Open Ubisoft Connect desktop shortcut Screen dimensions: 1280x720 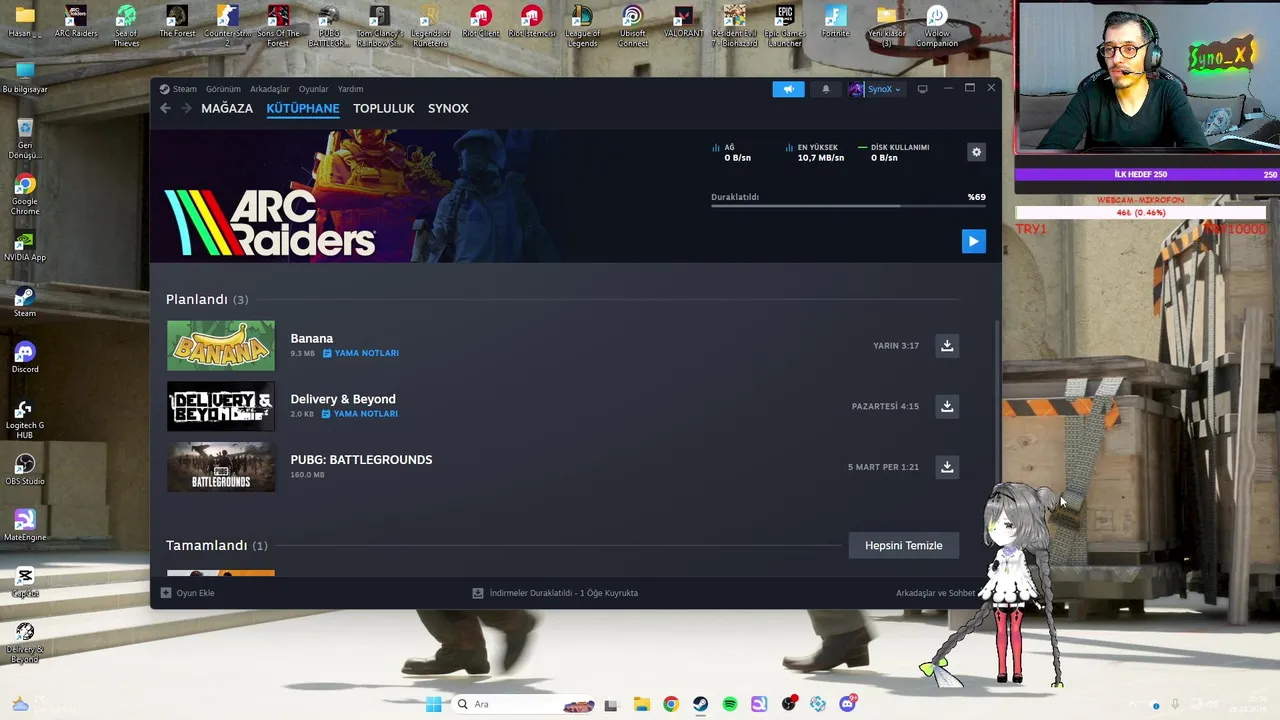[x=633, y=26]
